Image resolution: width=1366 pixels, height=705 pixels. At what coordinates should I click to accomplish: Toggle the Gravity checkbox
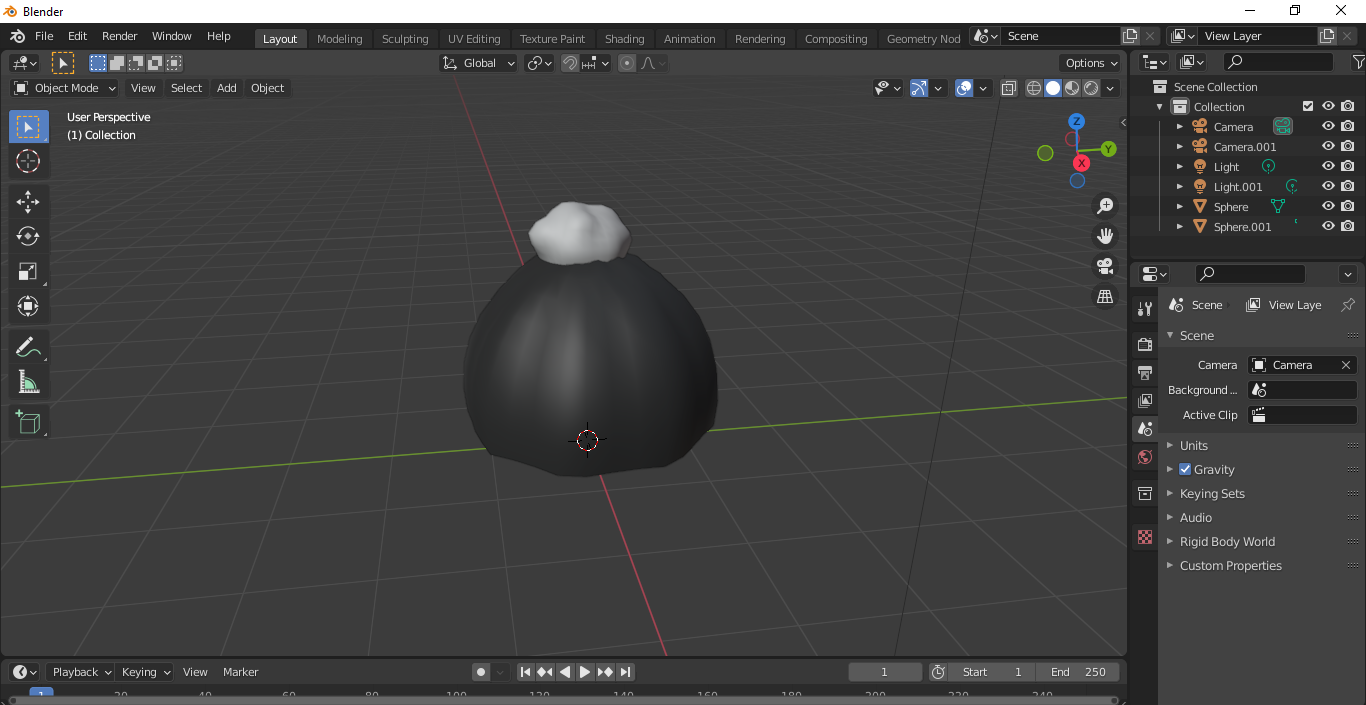point(1185,469)
